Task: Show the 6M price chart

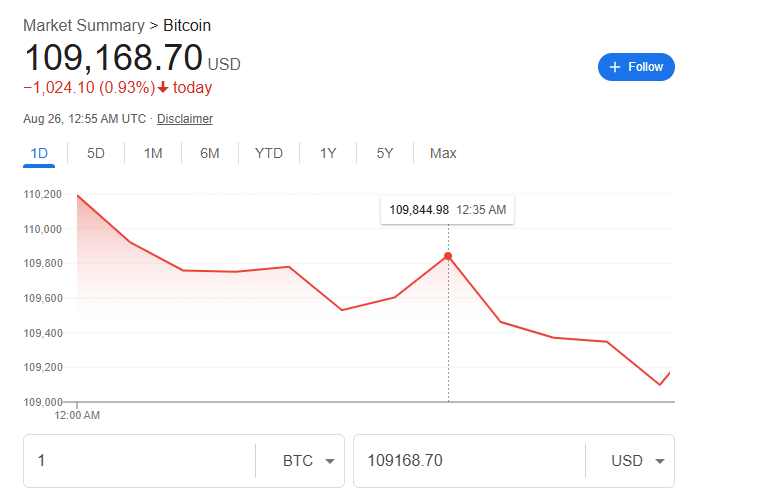Action: coord(209,153)
